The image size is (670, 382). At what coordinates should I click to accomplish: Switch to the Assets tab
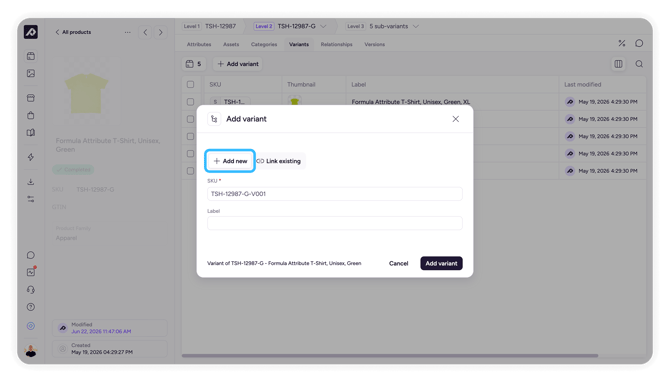pos(231,44)
